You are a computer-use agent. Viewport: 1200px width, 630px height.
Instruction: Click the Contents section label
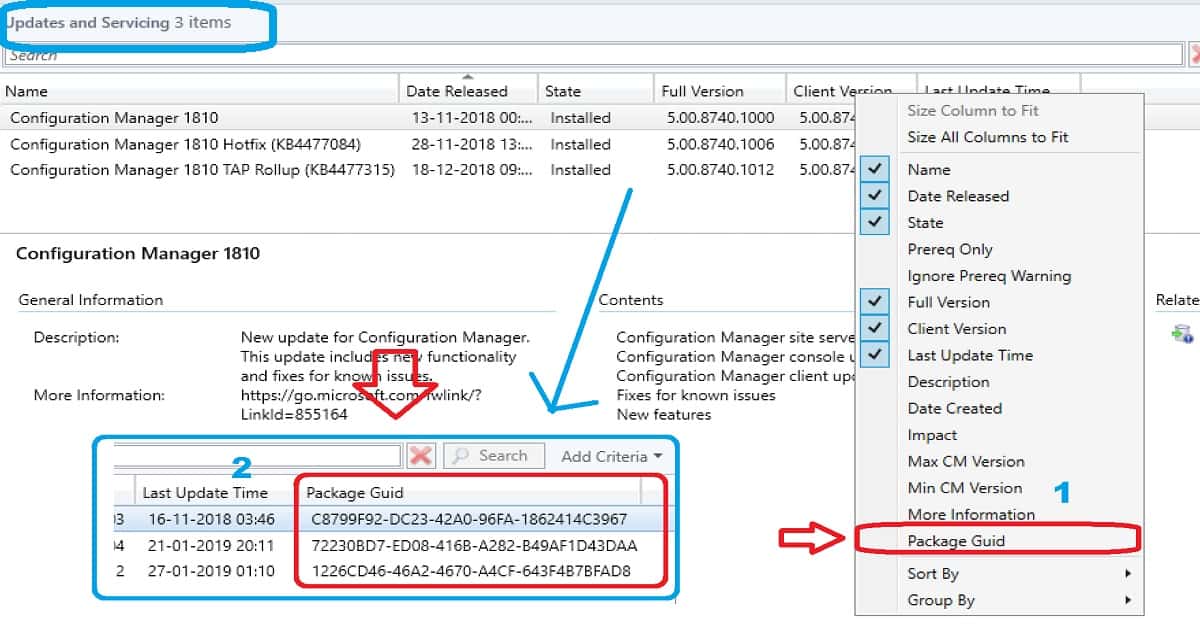pos(631,300)
